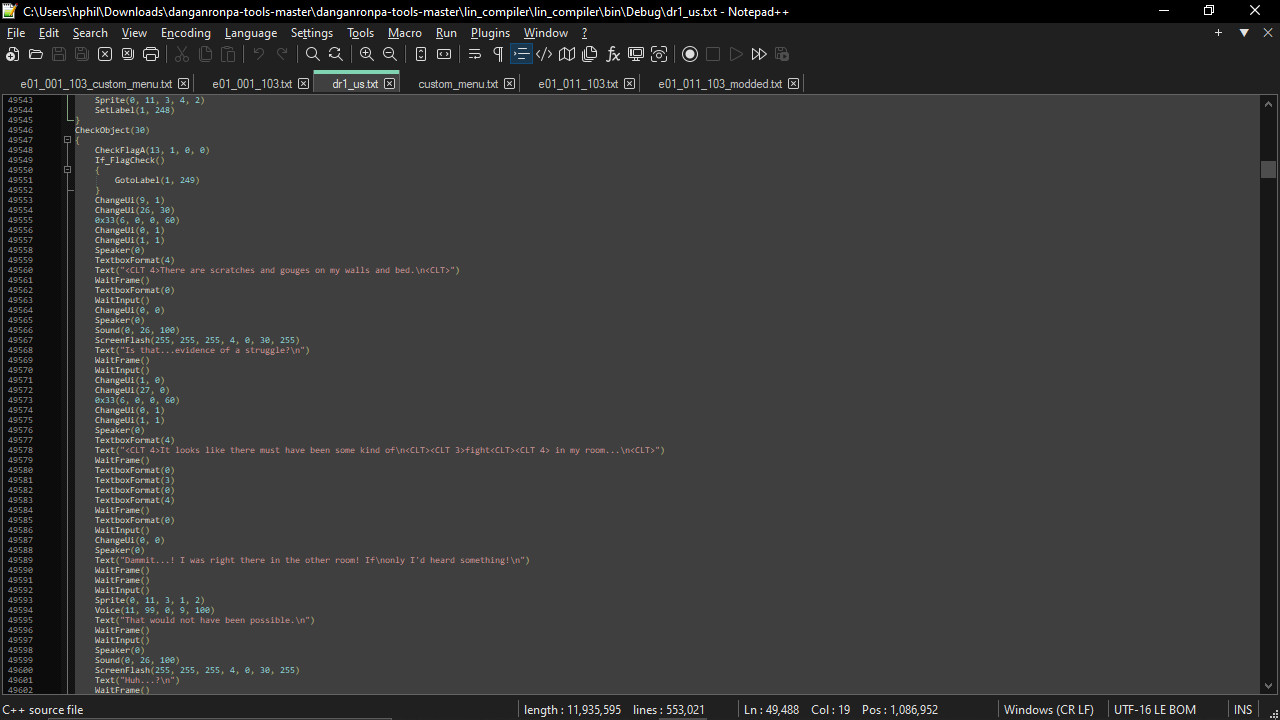The width and height of the screenshot is (1280, 720).
Task: Switch to the custom_menu.txt tab
Action: tap(460, 84)
